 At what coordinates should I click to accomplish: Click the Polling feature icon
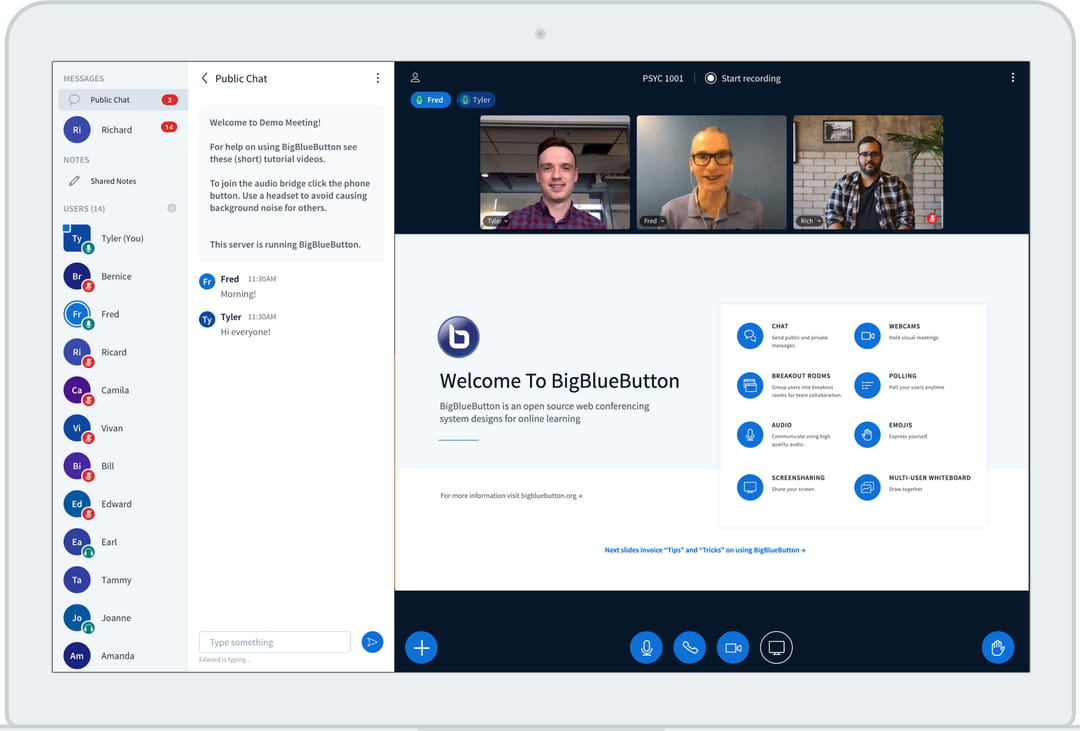click(867, 385)
